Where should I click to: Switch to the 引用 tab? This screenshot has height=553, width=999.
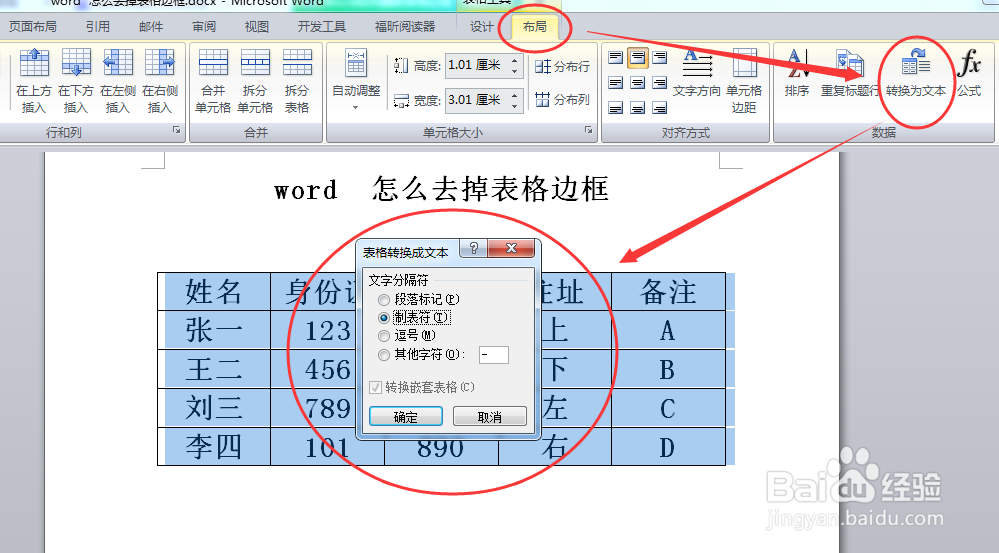98,27
